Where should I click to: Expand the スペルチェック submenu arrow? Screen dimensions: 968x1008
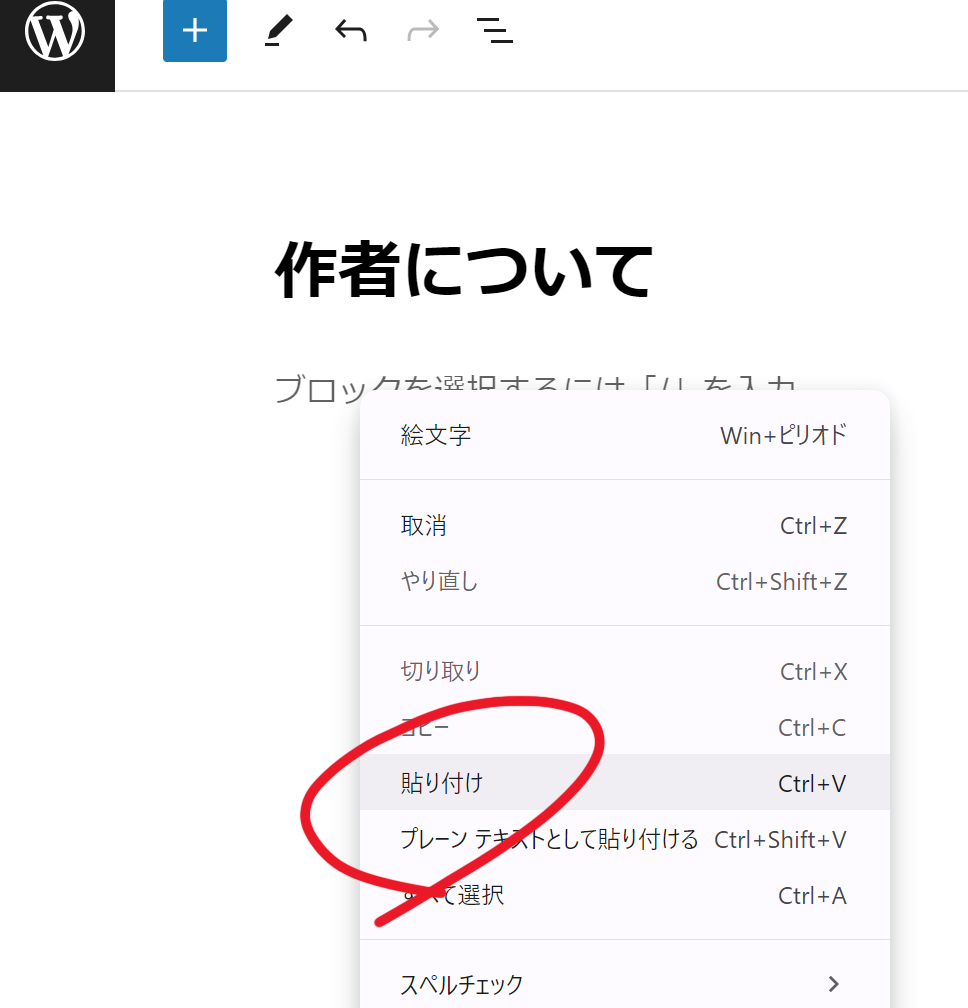[x=833, y=984]
